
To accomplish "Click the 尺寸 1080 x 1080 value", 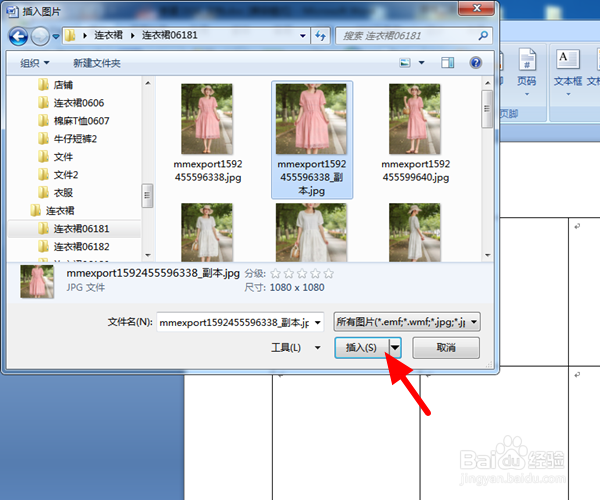I will click(297, 287).
